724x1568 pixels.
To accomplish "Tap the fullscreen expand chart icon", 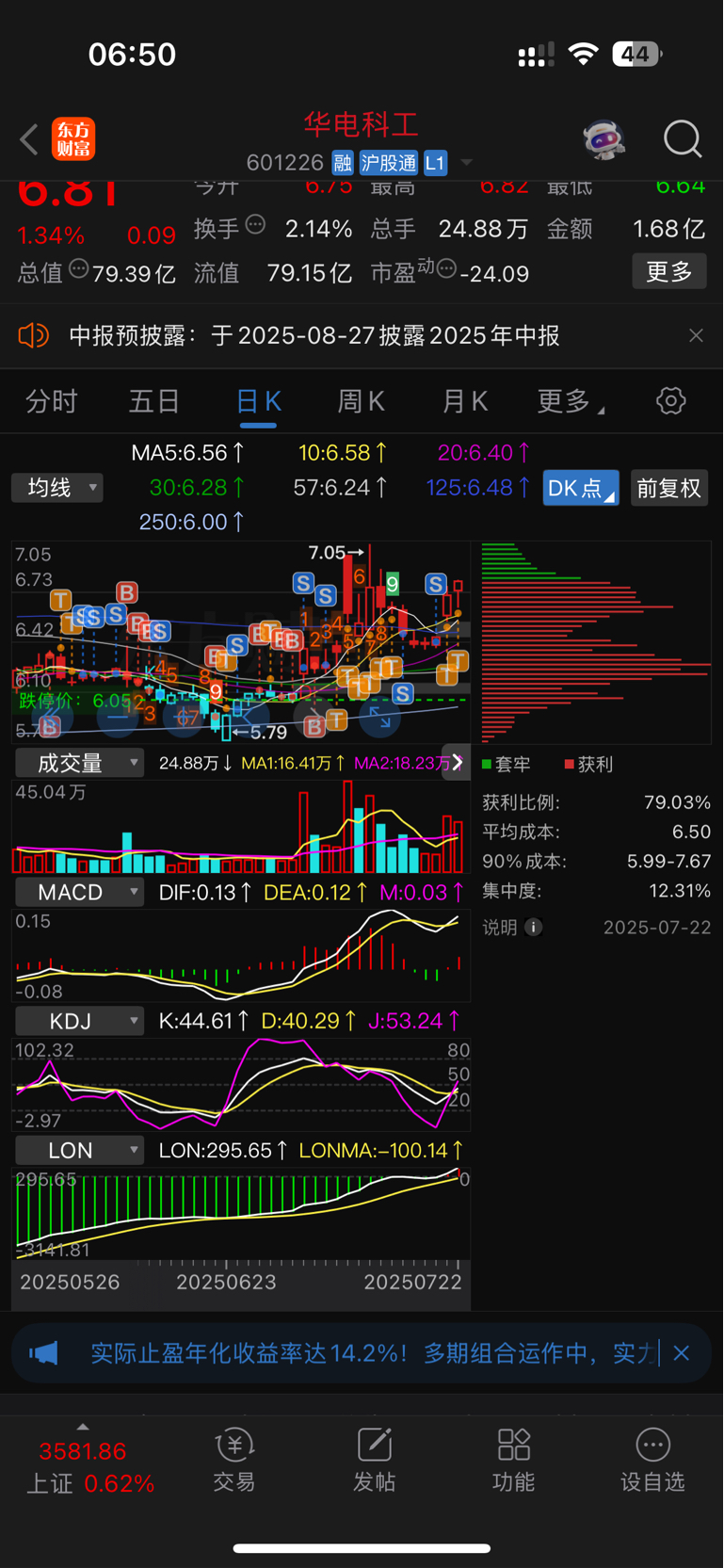I will (x=379, y=719).
